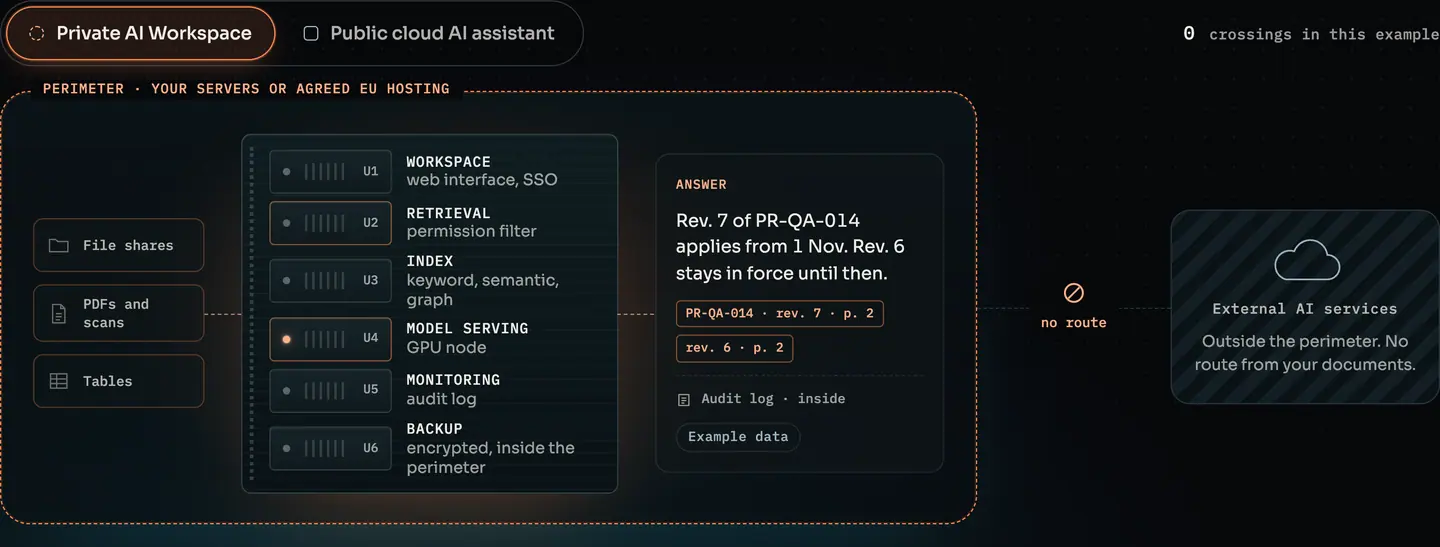Click the square icon beside Public cloud AI assistant
Viewport: 1440px width, 547px height.
tap(311, 33)
